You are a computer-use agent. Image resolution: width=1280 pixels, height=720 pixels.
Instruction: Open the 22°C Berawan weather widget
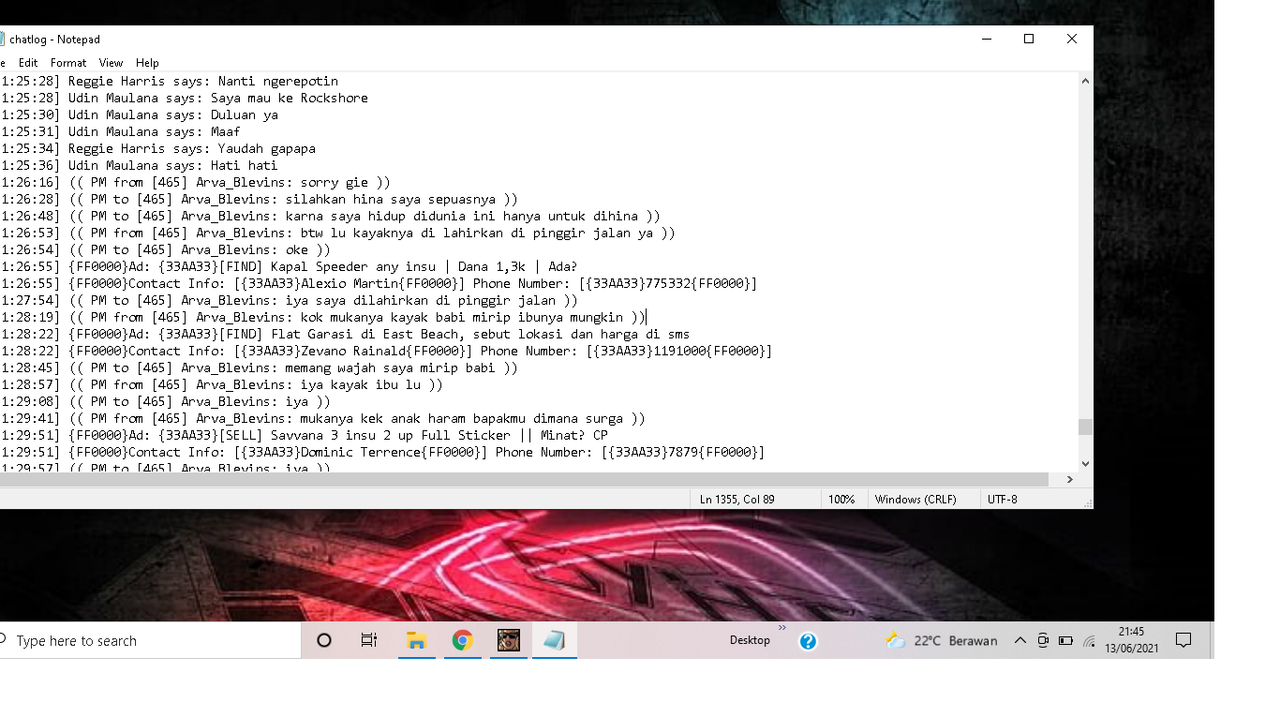pyautogui.click(x=941, y=641)
